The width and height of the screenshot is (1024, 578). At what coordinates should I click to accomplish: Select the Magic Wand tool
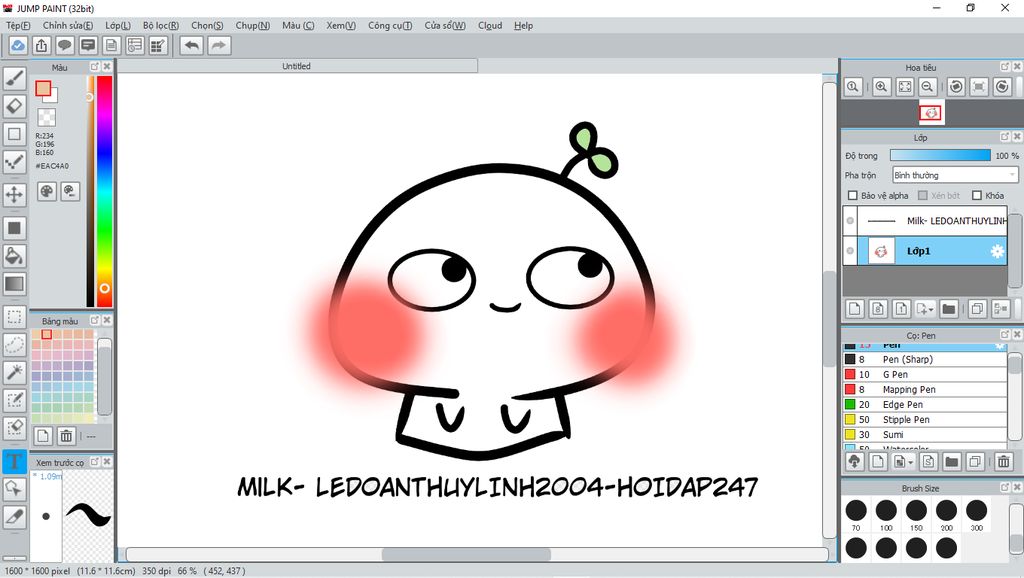click(14, 372)
